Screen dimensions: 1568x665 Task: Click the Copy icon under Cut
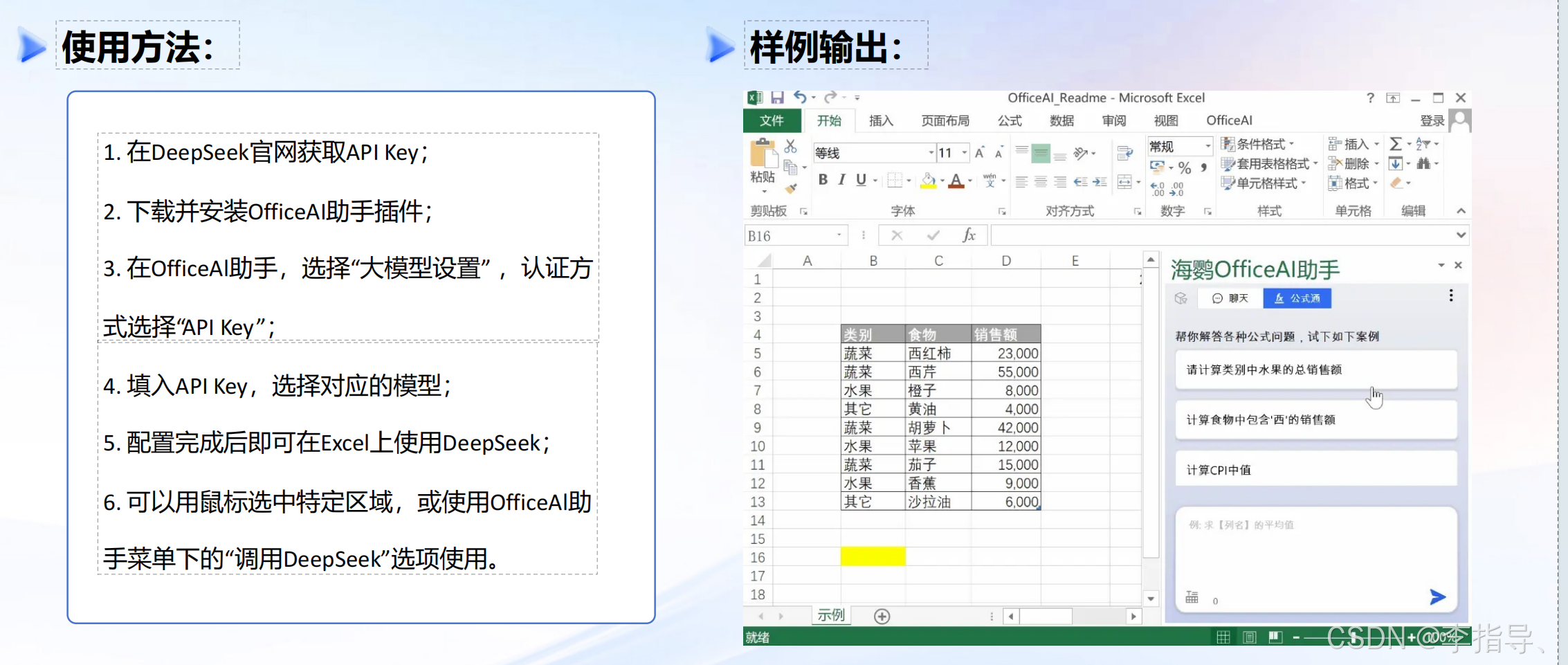[790, 167]
